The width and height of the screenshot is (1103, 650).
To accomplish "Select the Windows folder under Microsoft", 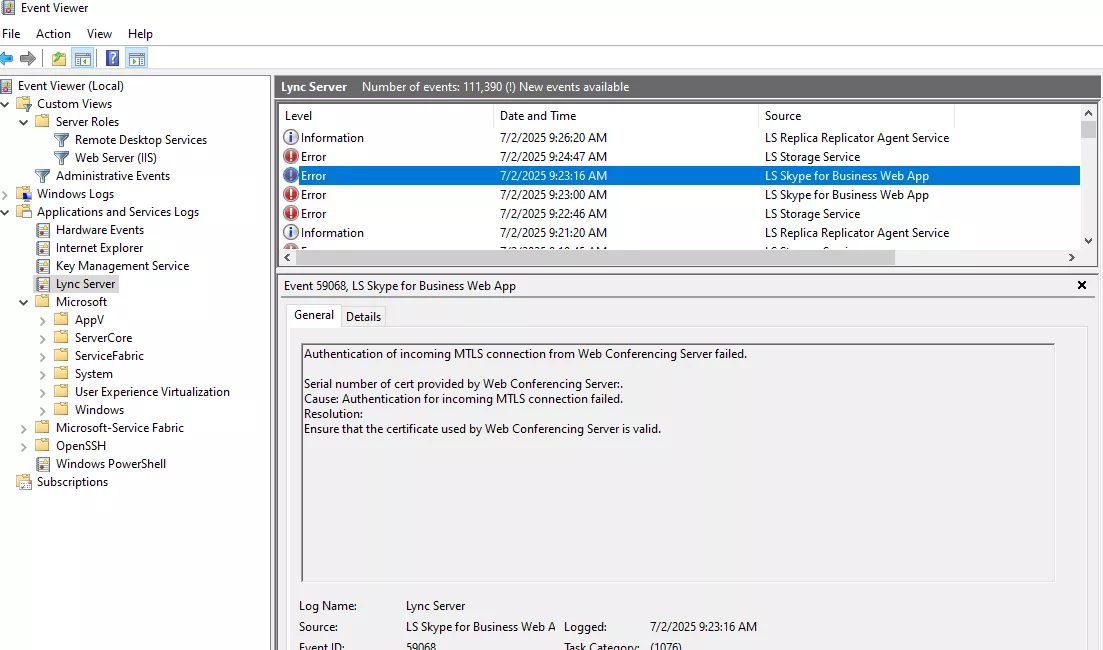I will (x=99, y=410).
